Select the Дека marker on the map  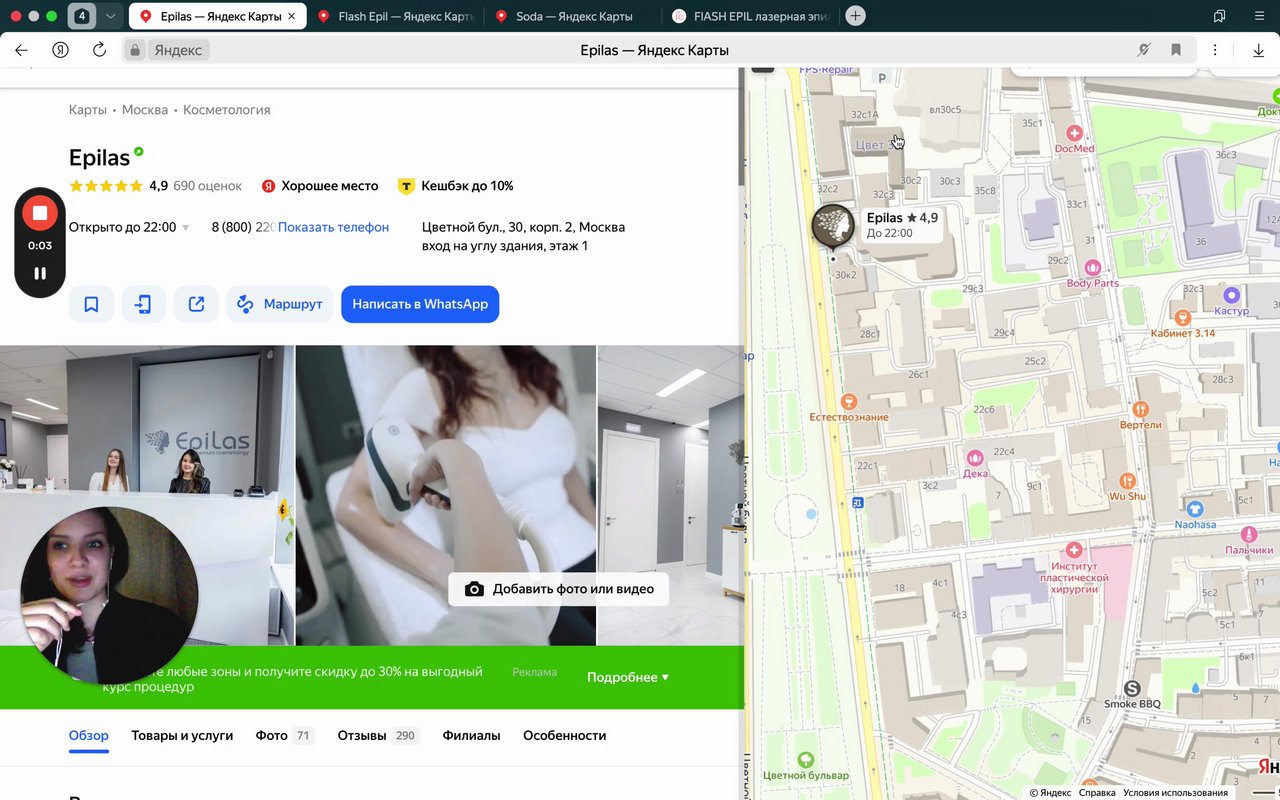pyautogui.click(x=975, y=458)
